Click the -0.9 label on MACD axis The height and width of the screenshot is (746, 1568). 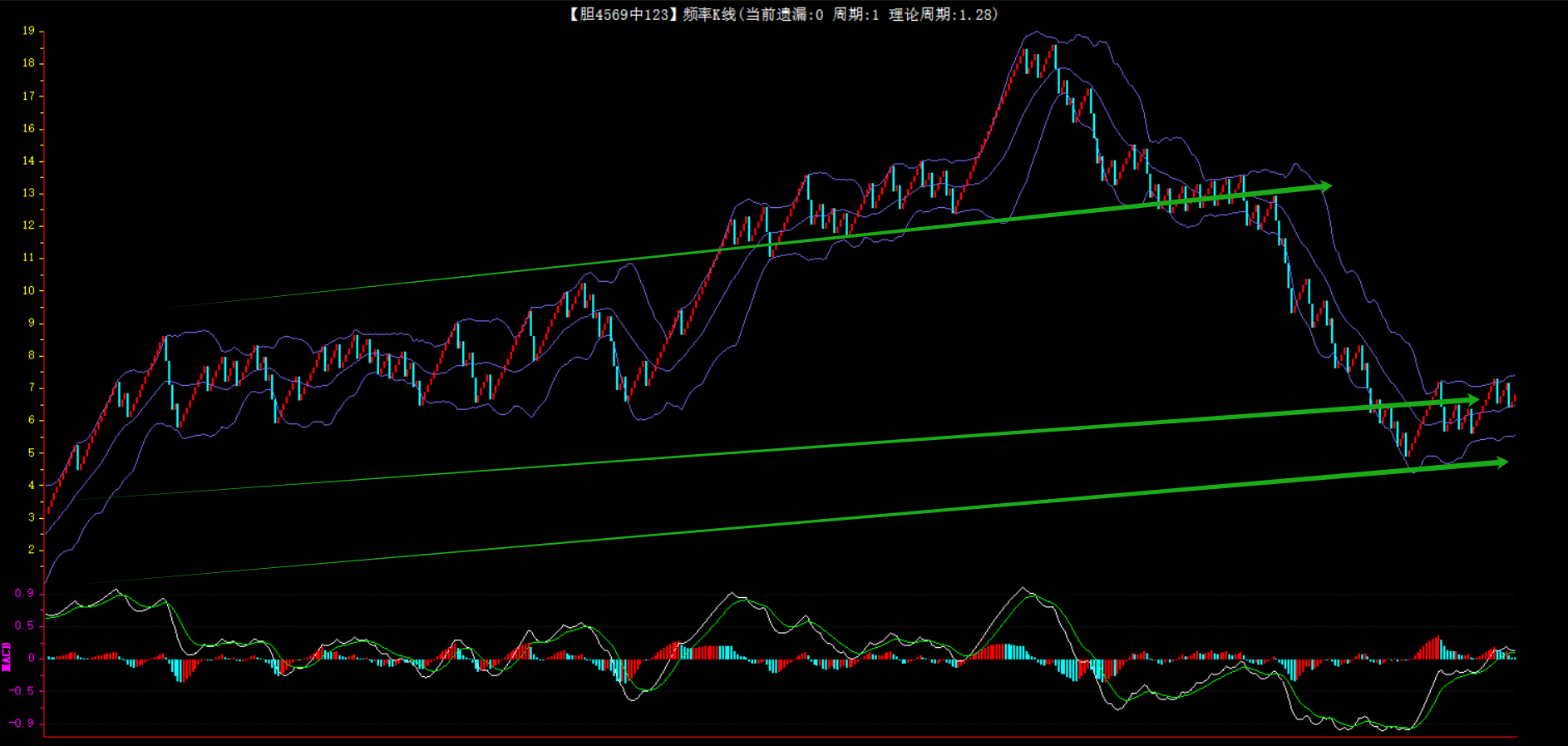point(22,723)
